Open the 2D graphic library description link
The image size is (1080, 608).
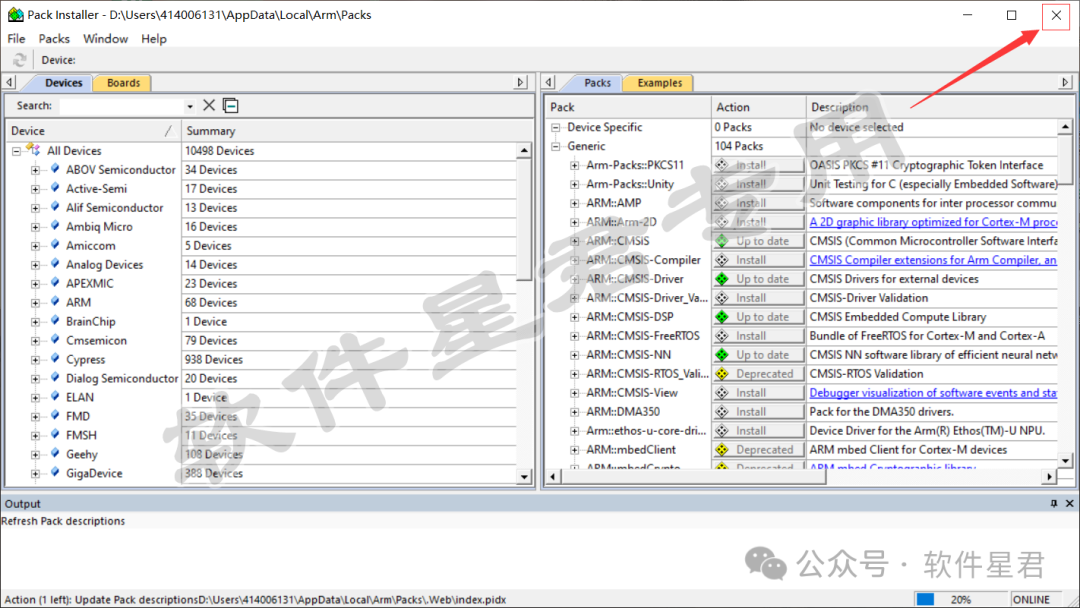[x=933, y=222]
